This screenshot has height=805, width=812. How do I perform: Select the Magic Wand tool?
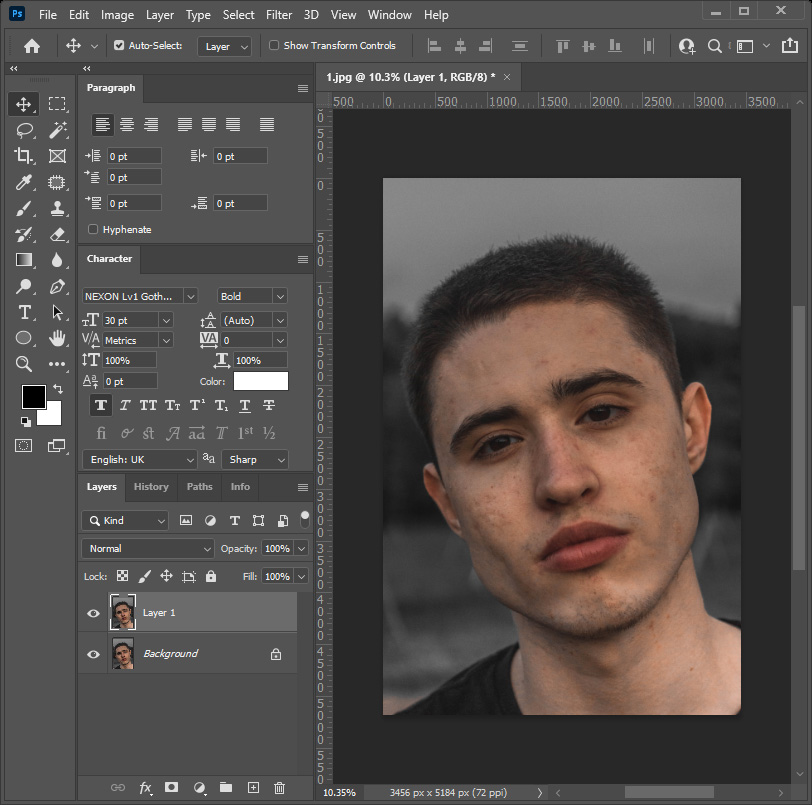tap(57, 130)
